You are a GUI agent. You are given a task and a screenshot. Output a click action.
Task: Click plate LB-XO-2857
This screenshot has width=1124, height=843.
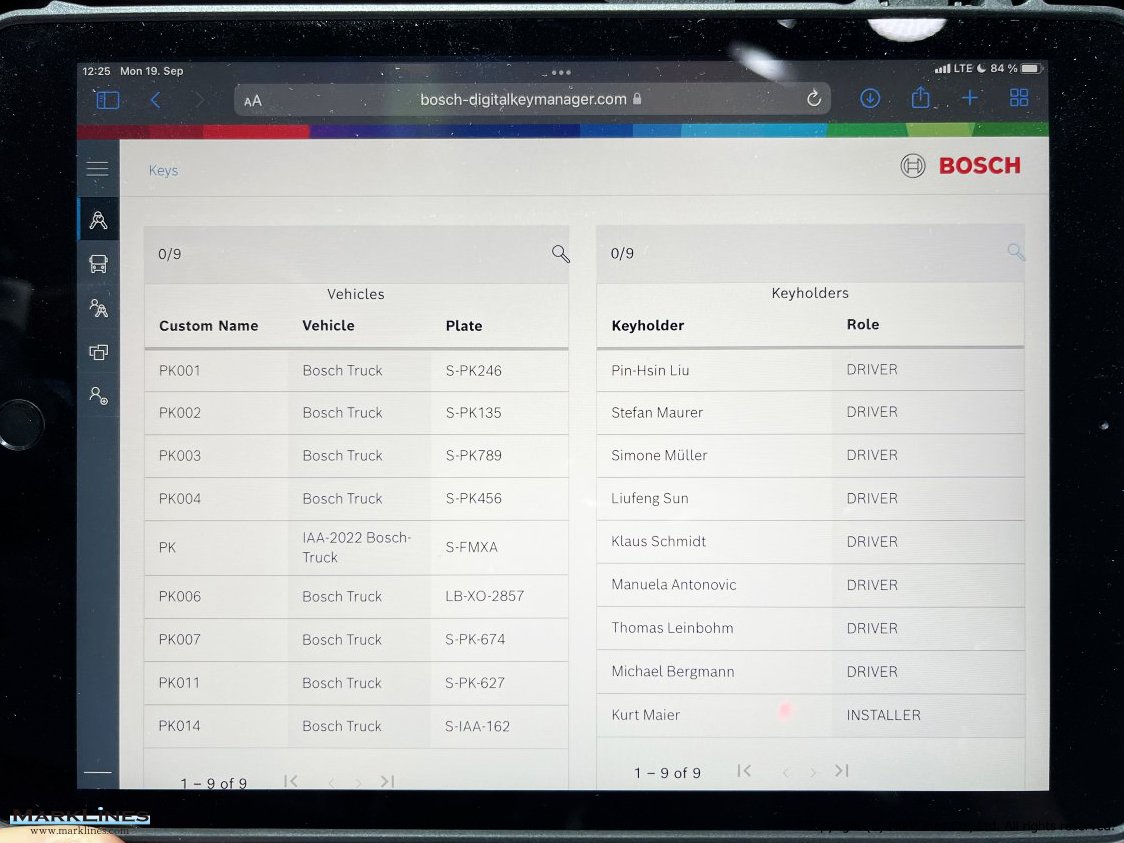pos(485,596)
